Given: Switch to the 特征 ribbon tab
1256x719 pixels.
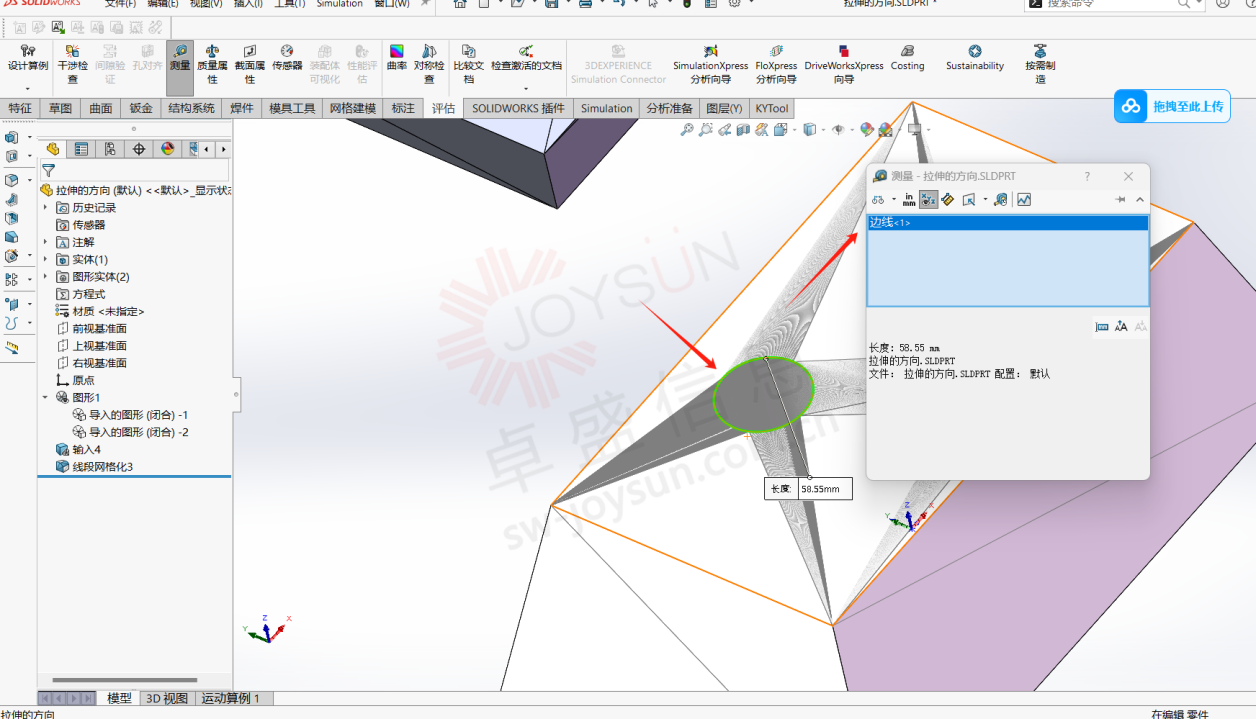Looking at the screenshot, I should coord(20,108).
